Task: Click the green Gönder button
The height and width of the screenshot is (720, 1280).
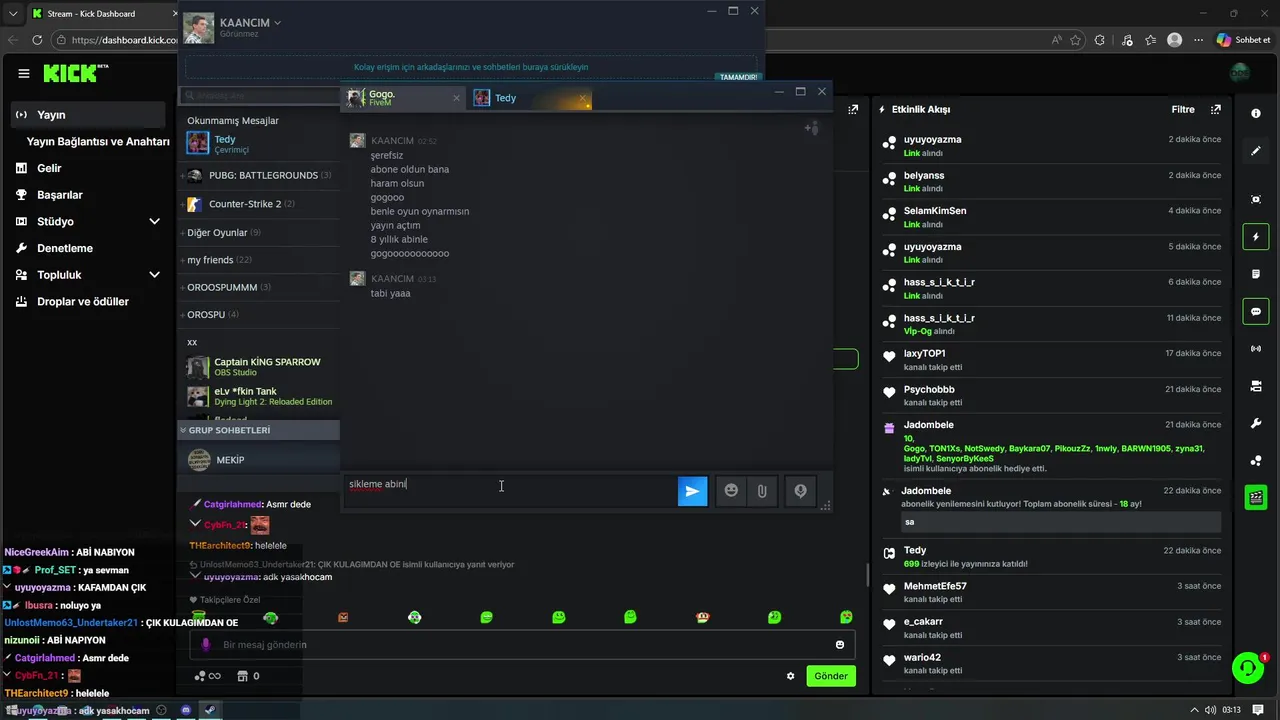Action: 831,676
